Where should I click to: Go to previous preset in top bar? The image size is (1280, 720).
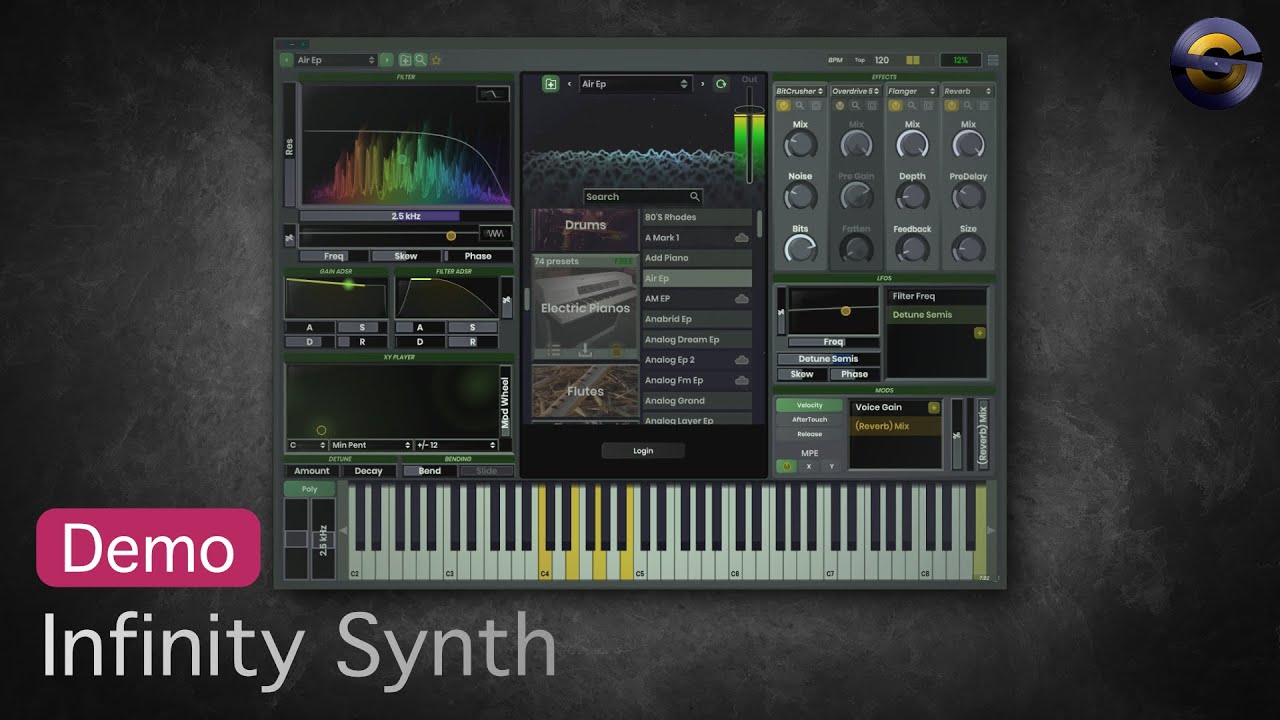287,60
